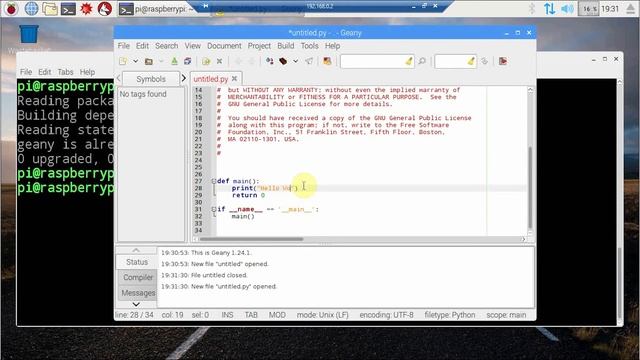Click the network up/down arrows tray icon
The width and height of the screenshot is (640, 360).
coord(550,9)
